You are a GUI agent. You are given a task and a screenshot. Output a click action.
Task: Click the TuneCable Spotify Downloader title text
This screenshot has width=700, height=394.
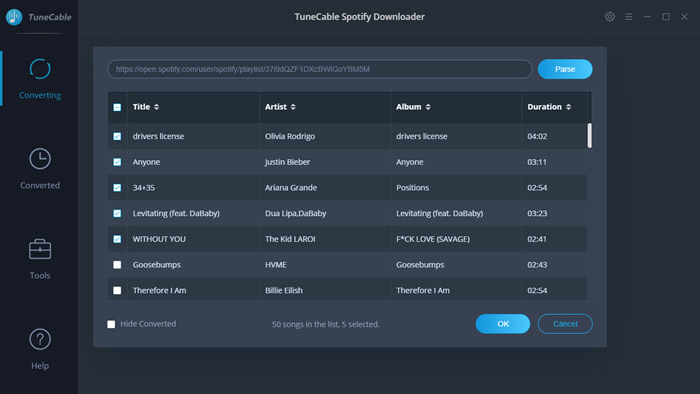[x=359, y=17]
